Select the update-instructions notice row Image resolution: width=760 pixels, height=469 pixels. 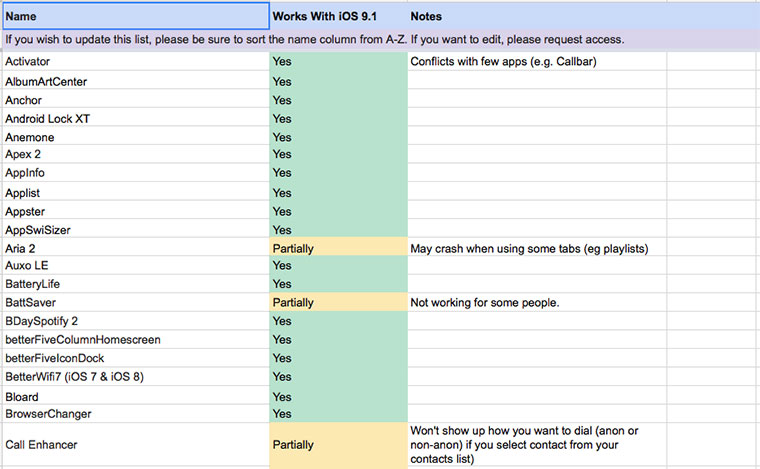point(380,40)
